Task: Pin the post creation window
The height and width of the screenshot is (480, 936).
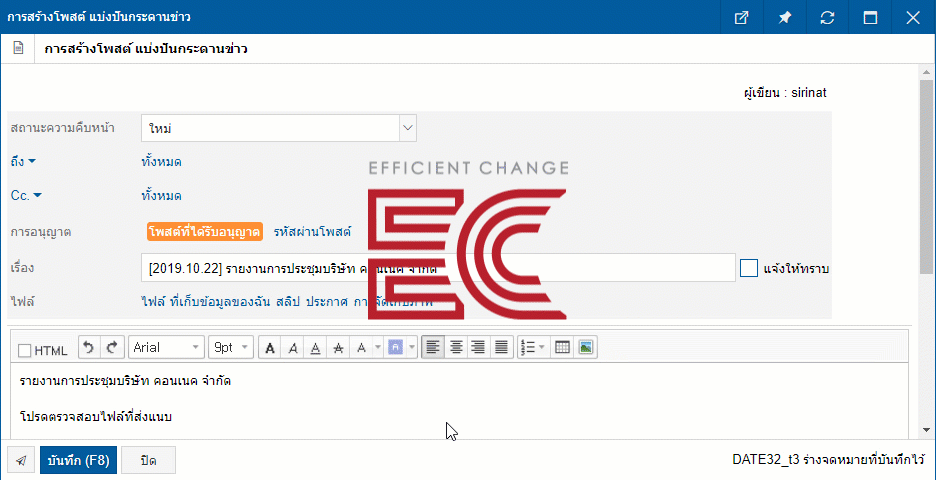Action: [784, 17]
